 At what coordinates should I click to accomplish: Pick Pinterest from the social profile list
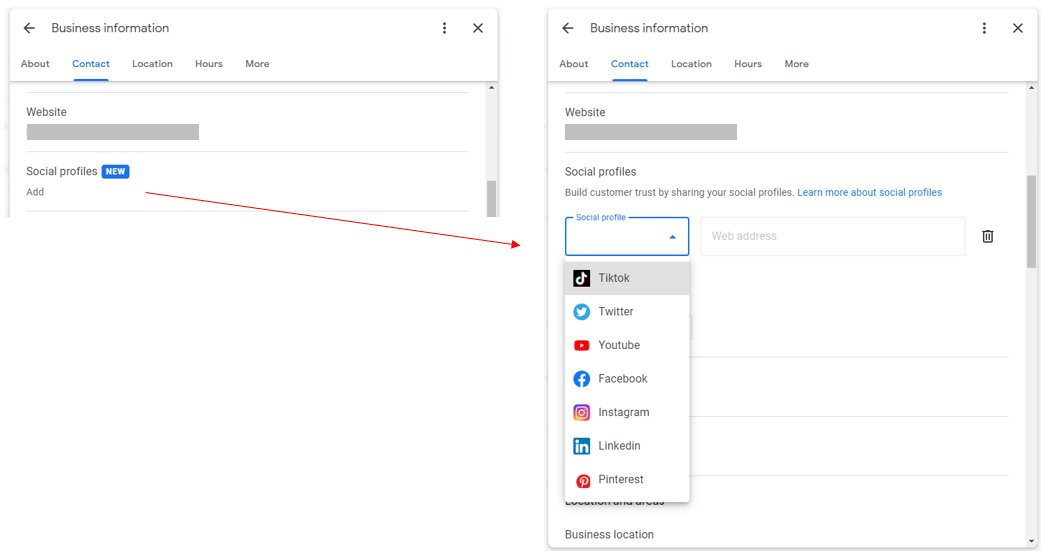627,479
